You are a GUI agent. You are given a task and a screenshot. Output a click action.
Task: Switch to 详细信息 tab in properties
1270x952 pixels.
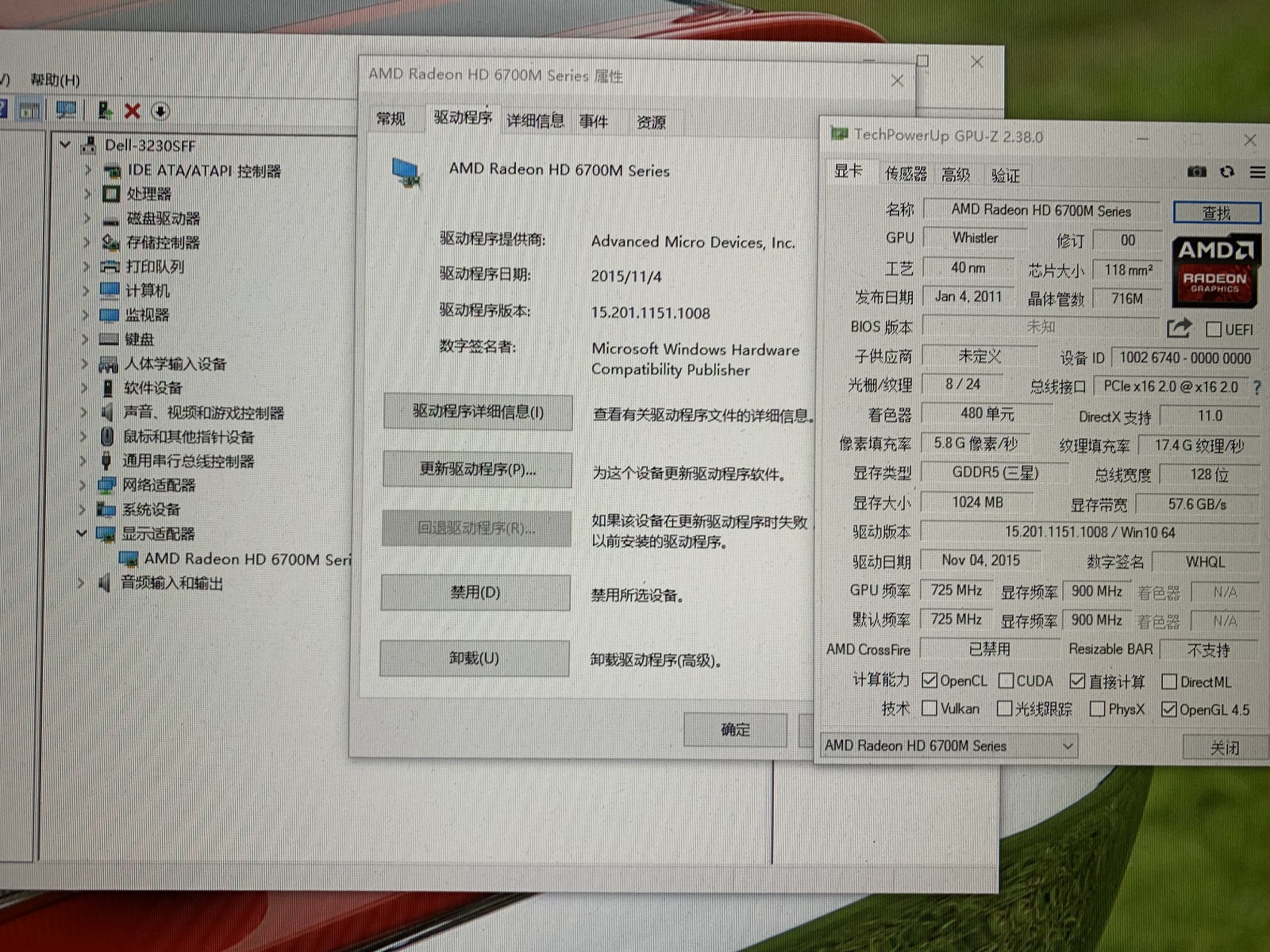pyautogui.click(x=536, y=121)
